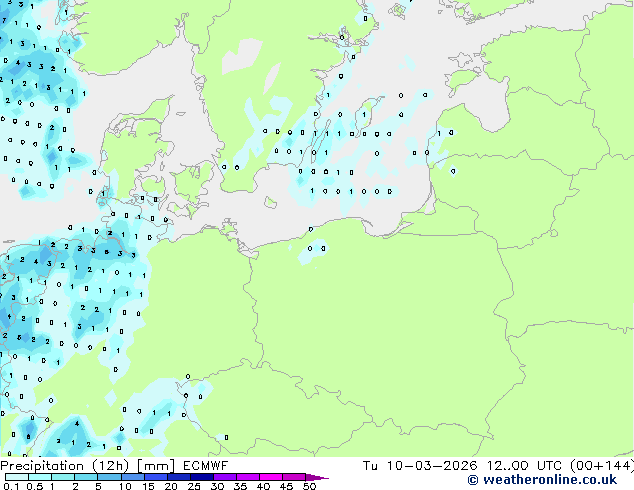Screen dimensions: 634x490
Task: Click the '10' legend scale label
Action: coord(125,486)
